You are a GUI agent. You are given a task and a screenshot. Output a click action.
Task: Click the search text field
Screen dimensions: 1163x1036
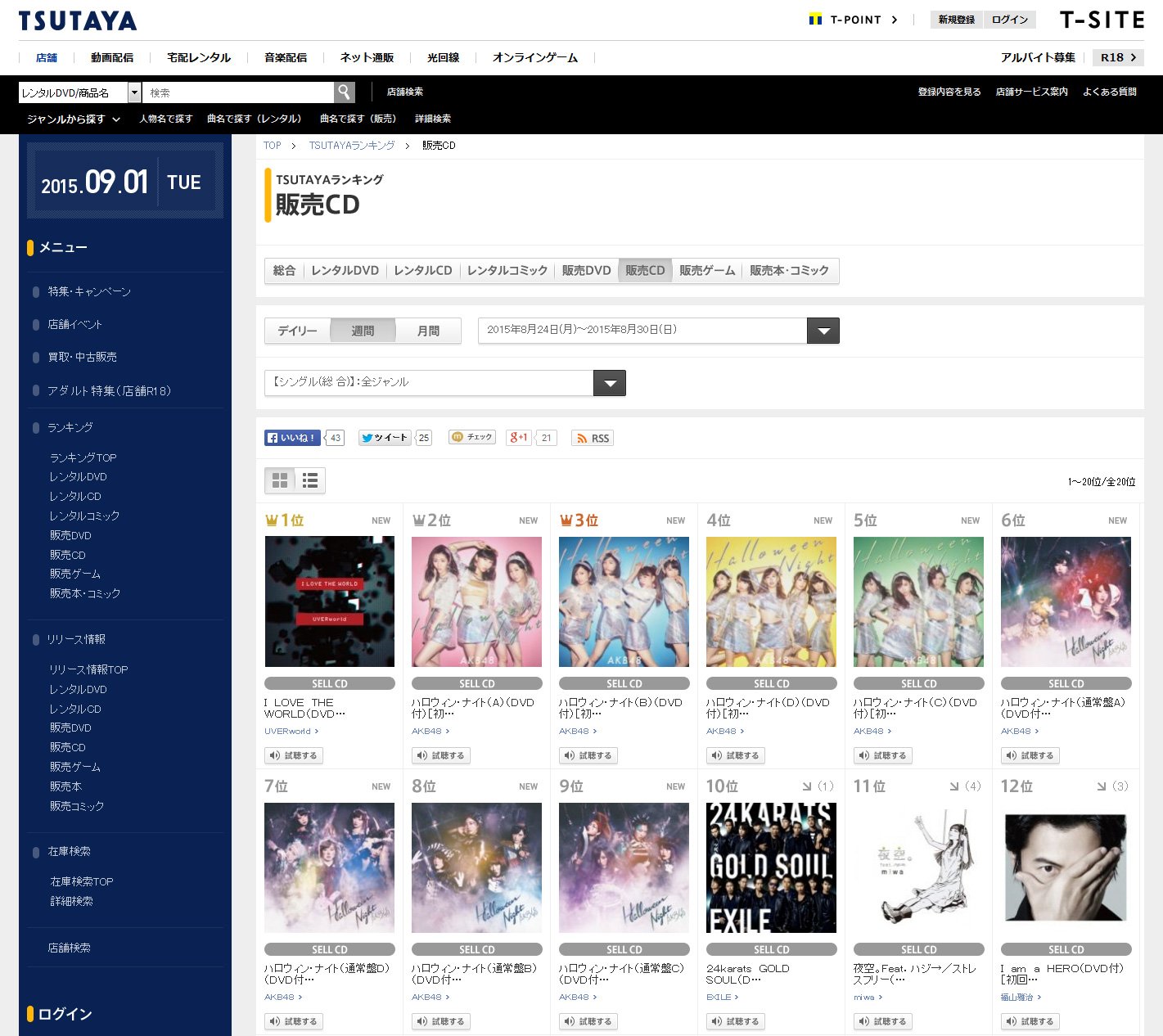[238, 92]
